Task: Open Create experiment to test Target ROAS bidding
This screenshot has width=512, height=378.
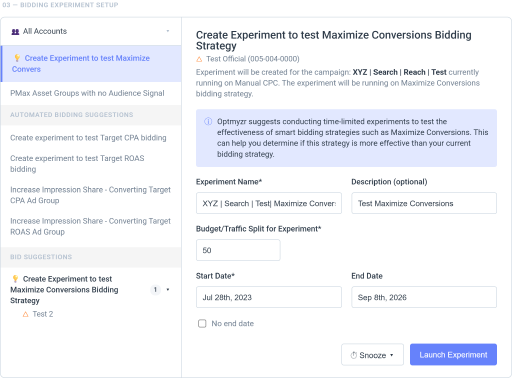Action: click(x=77, y=164)
